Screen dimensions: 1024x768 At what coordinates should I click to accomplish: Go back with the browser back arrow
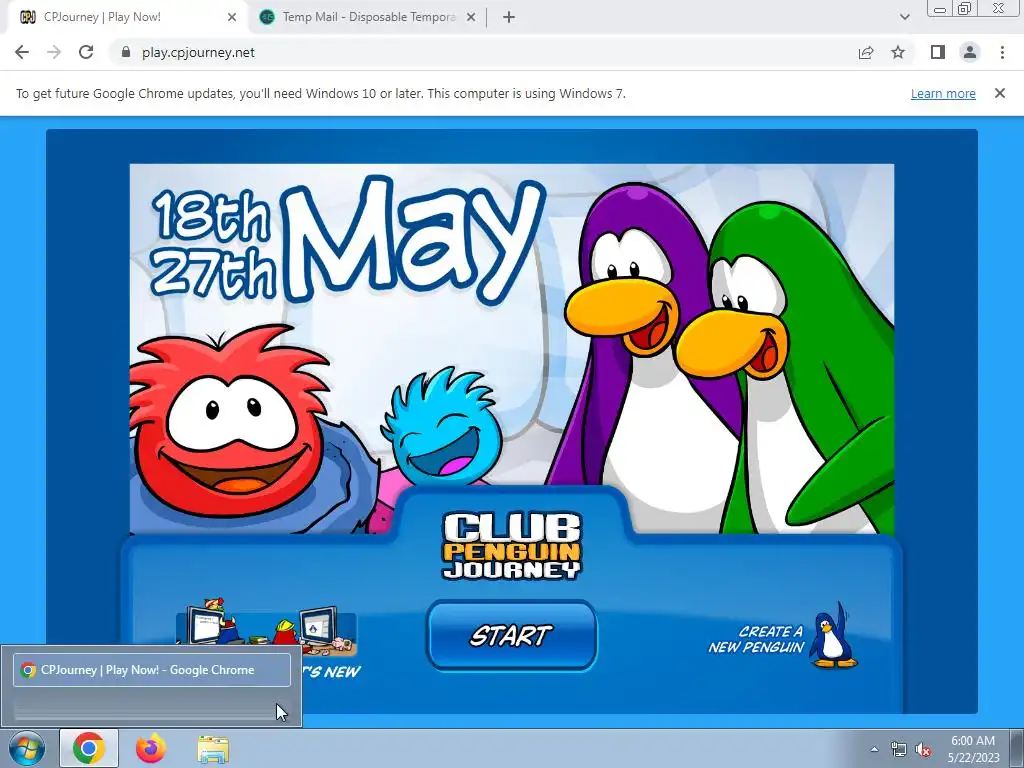(22, 52)
